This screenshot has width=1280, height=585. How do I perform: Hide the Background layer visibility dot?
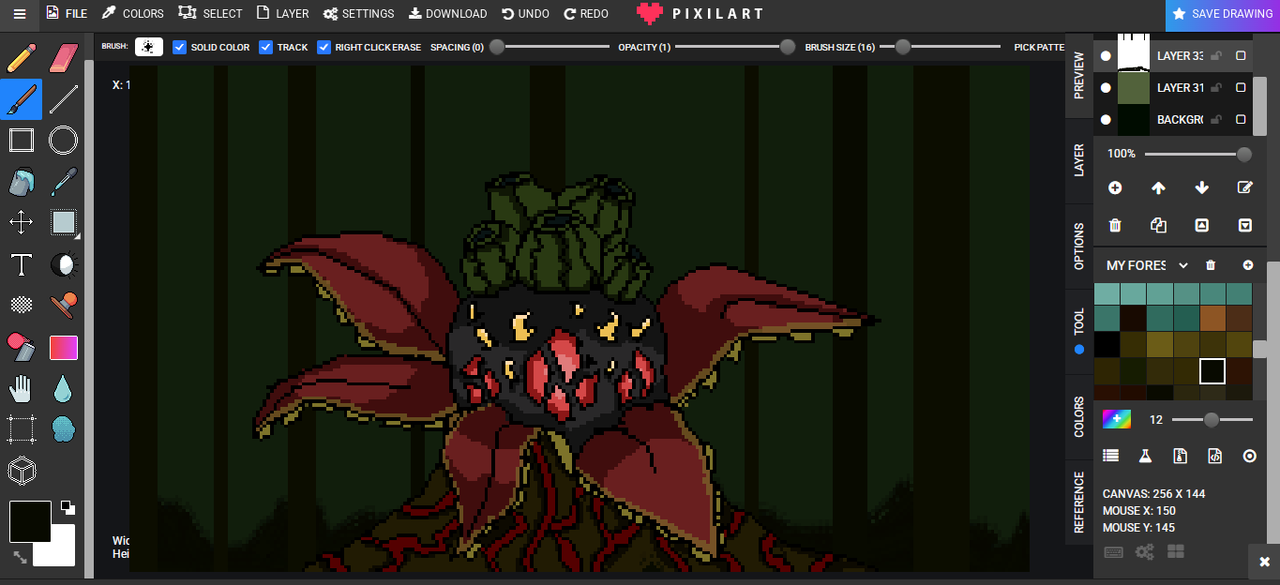(1105, 120)
